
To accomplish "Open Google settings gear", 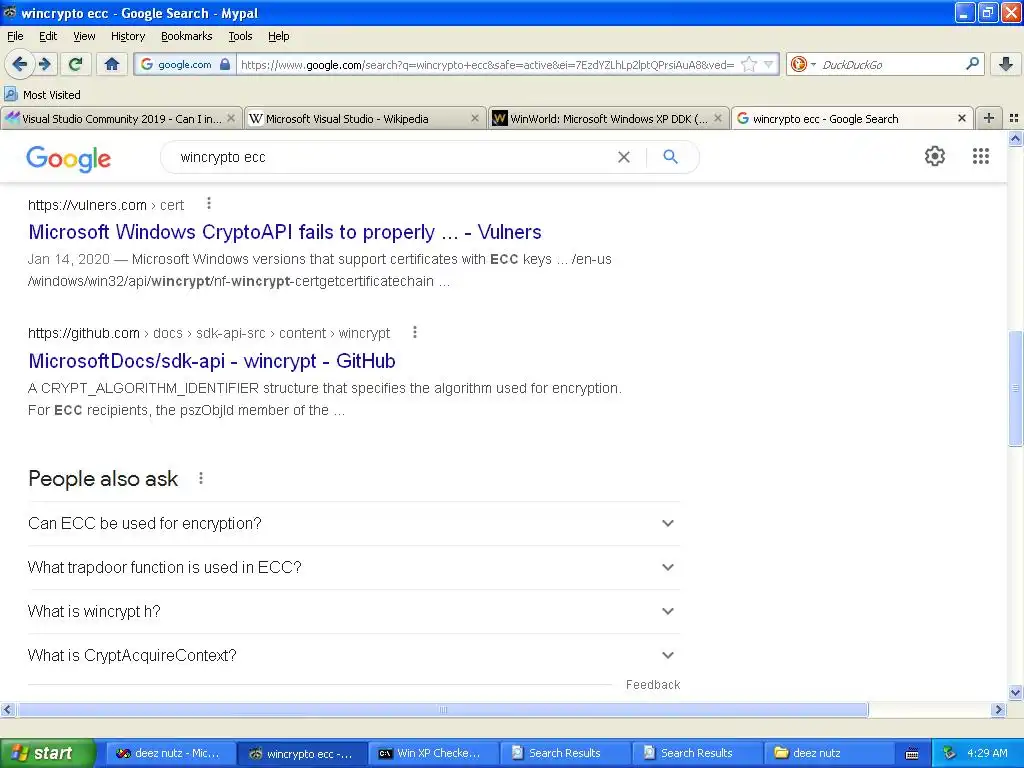I will point(935,156).
